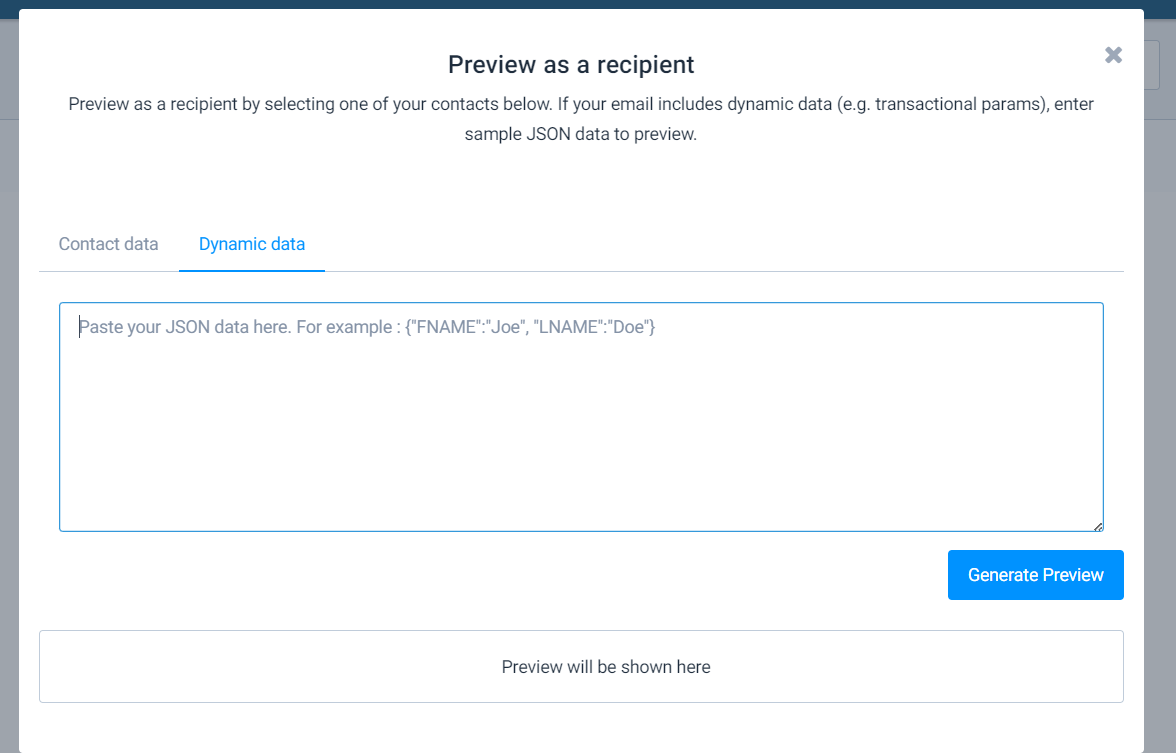1176x753 pixels.
Task: Click the textarea resize handle corner
Action: click(x=1097, y=526)
